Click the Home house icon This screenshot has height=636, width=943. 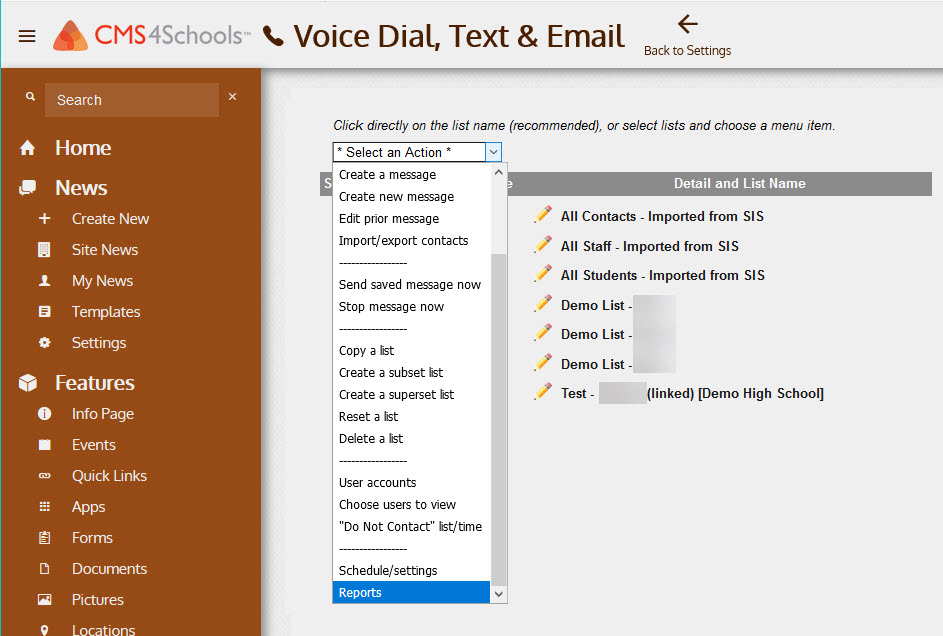[27, 148]
